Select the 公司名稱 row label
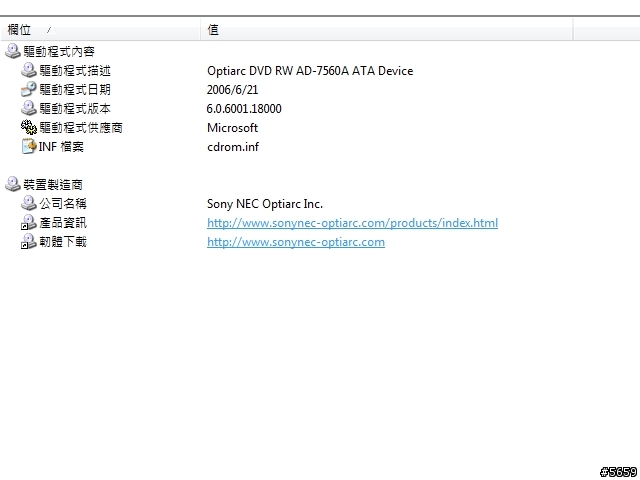Screen dimensions: 640x480 pyautogui.click(x=63, y=204)
